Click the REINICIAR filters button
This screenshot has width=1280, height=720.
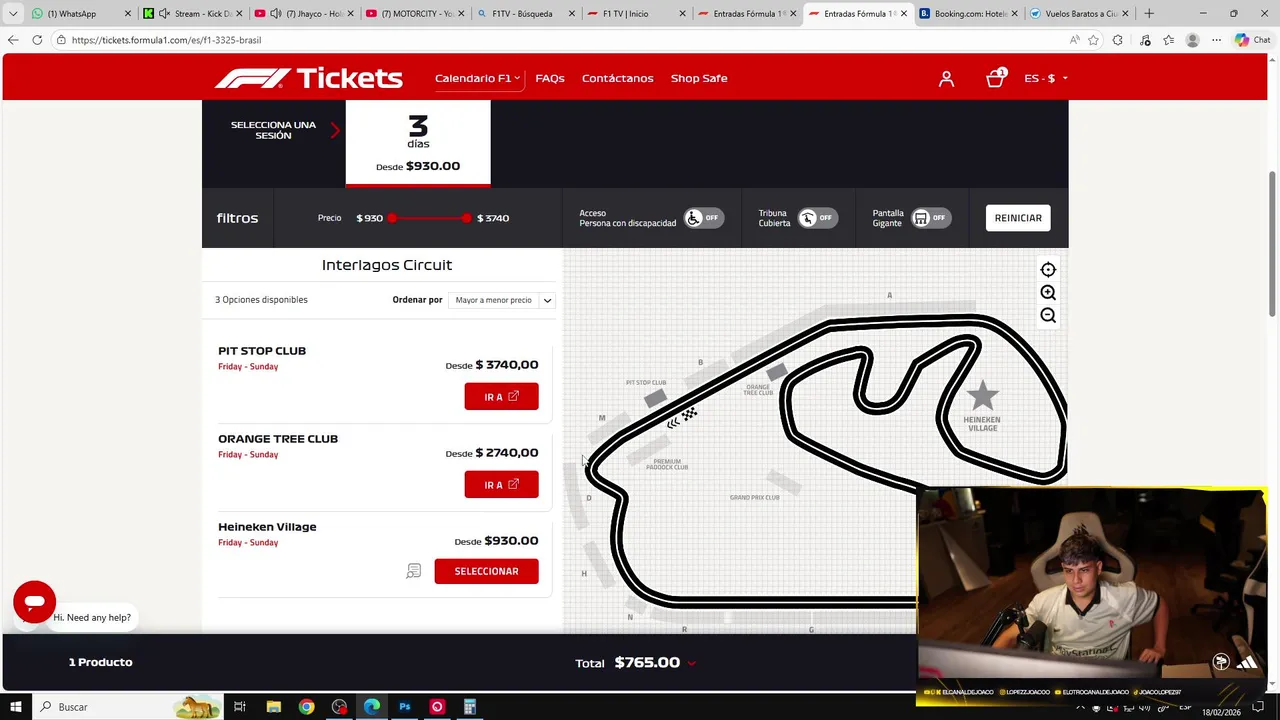click(x=1018, y=218)
